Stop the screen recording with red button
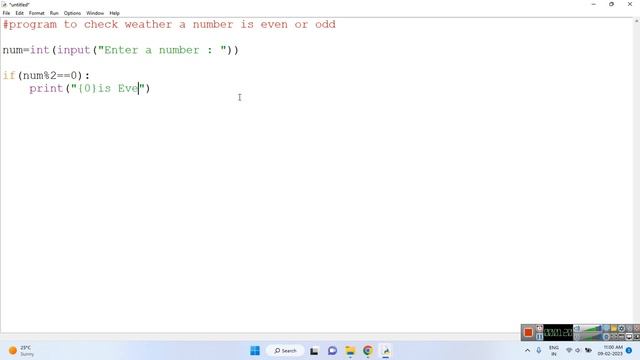Screen dimensions: 640x360 click(x=528, y=333)
